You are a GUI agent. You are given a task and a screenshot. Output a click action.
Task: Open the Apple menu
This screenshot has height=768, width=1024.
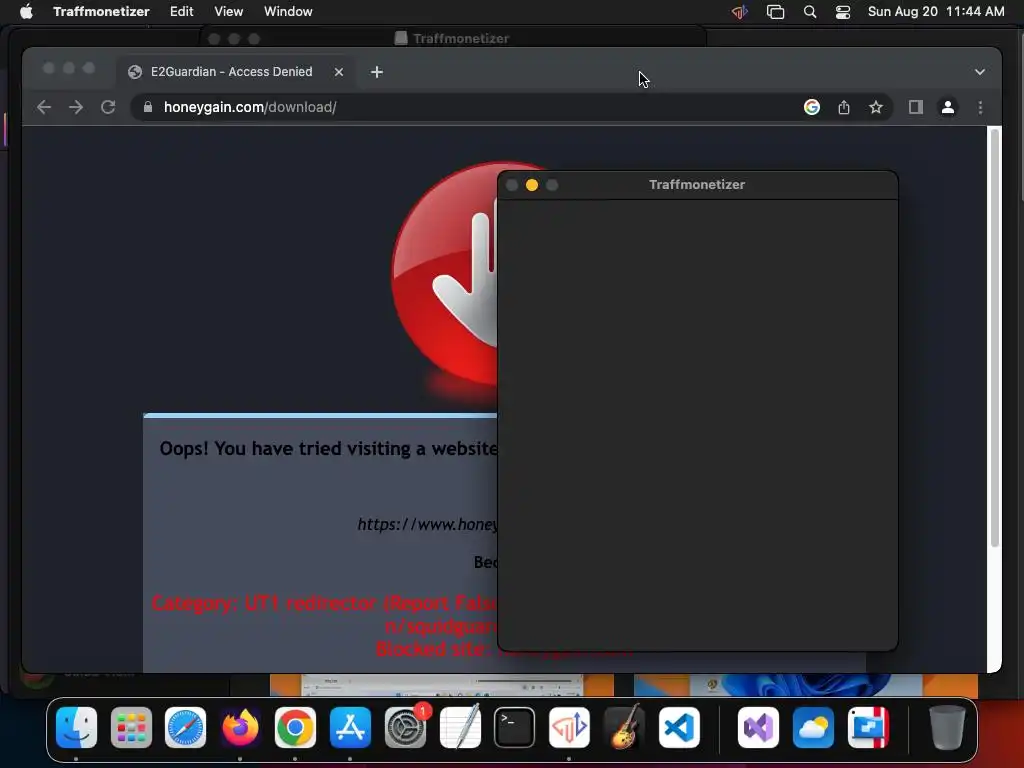pos(25,11)
